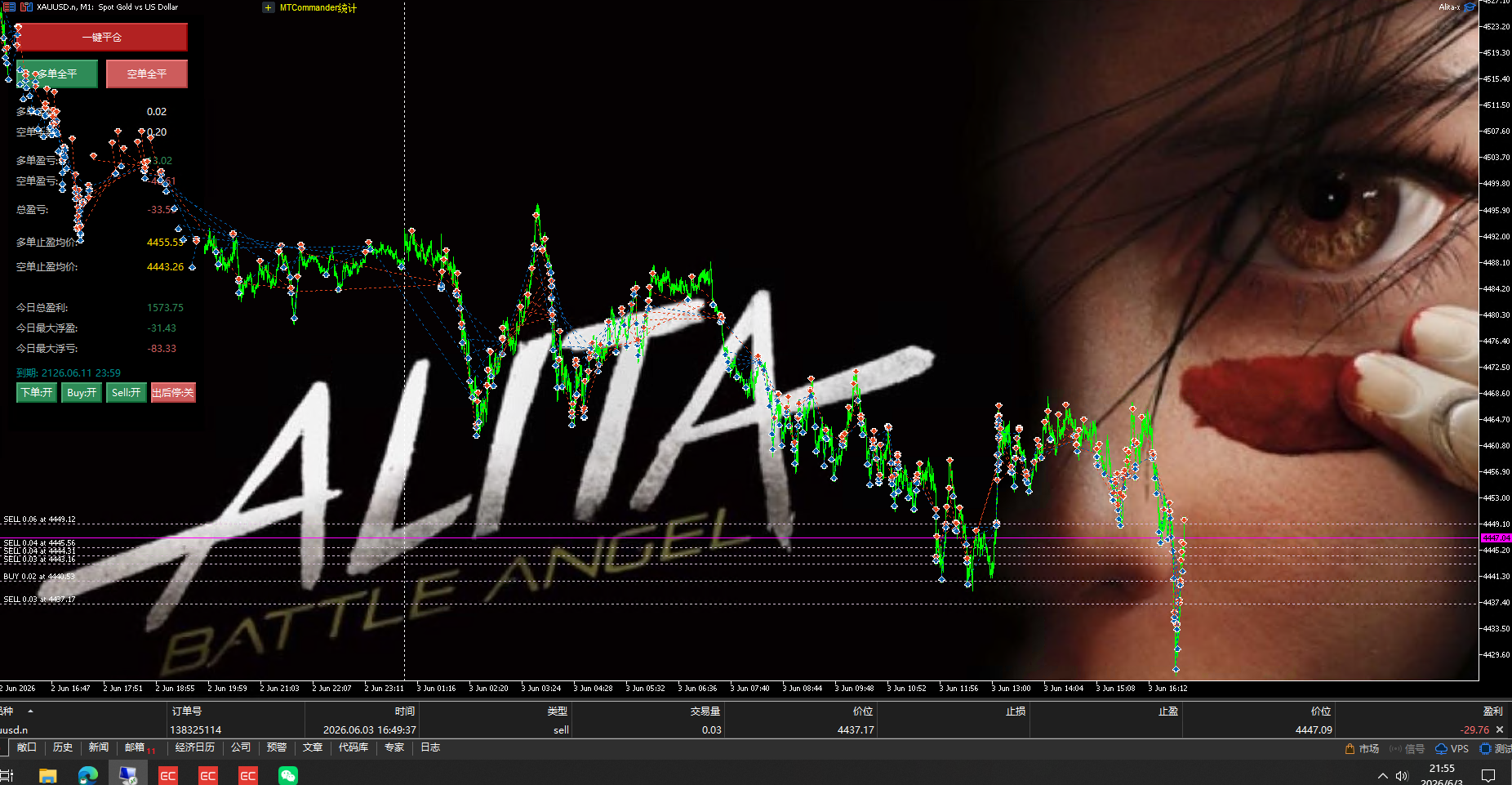Open the VPS cloud icon

(x=1441, y=748)
